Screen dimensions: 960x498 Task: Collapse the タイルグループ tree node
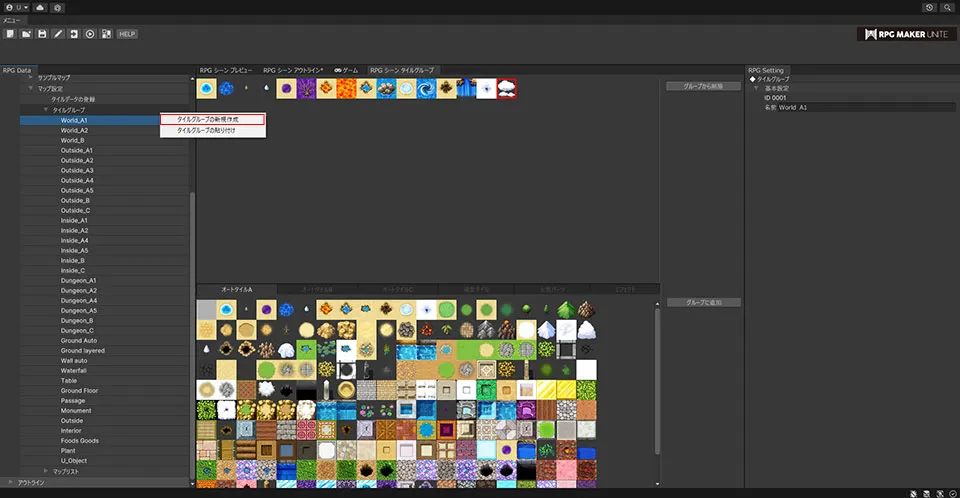click(x=45, y=110)
